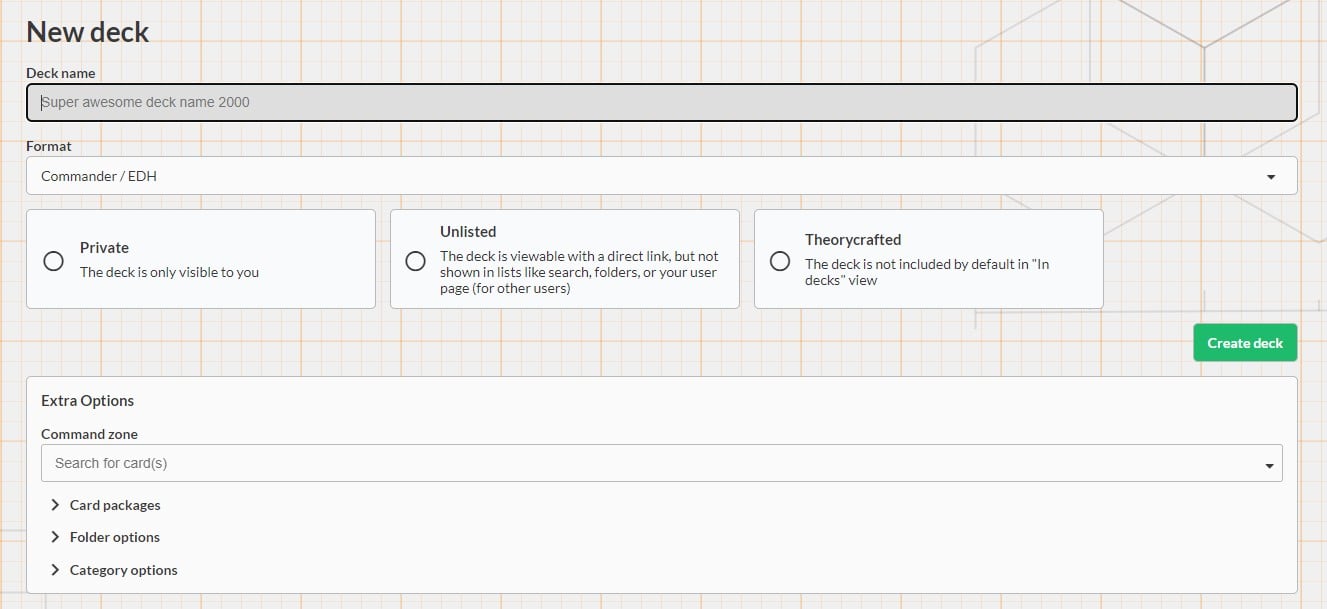Click the caret arrow in Command zone search

1269,465
